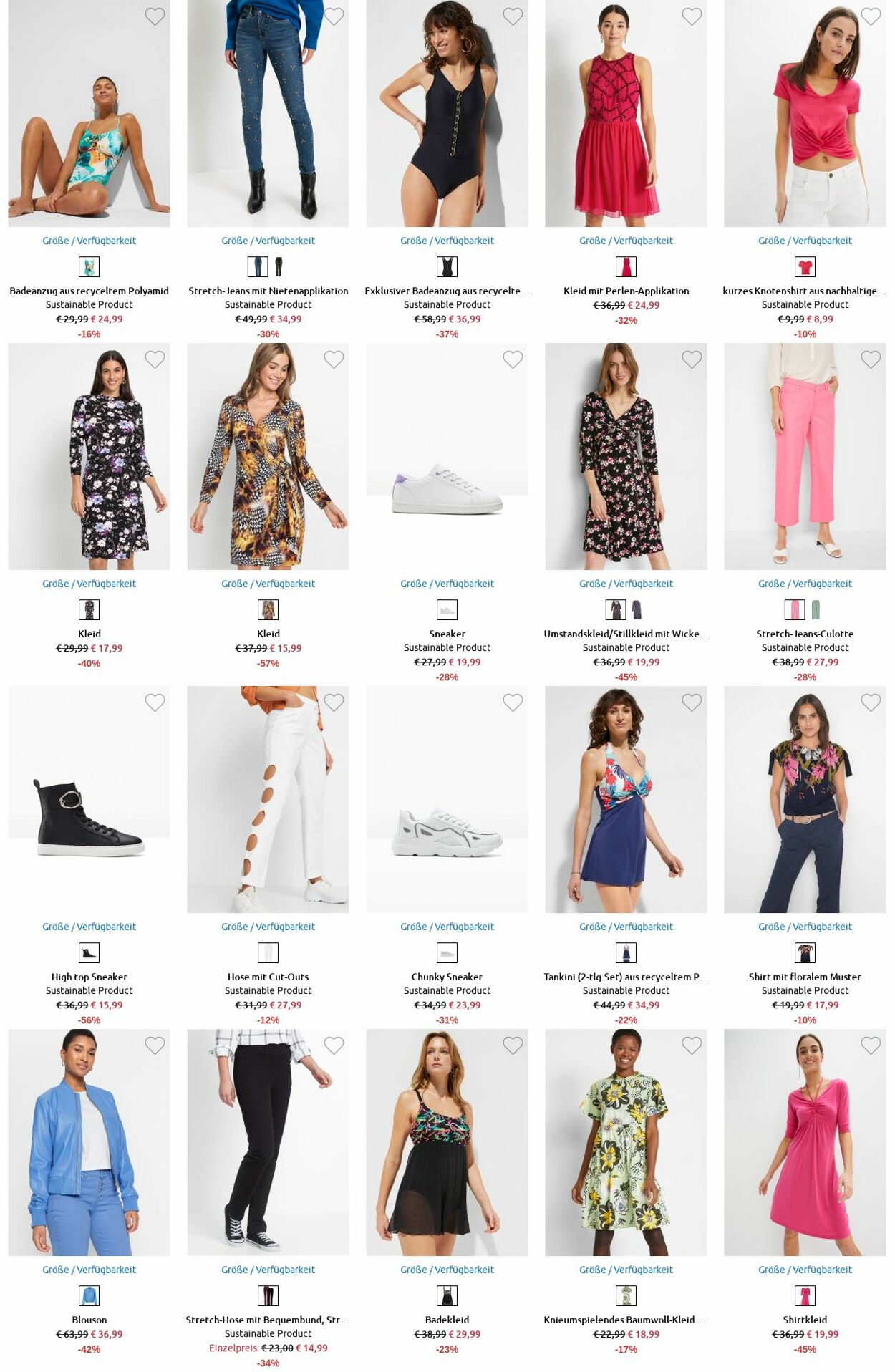
Task: Show Größe / Verfügbarkeit for the Tankini
Action: (x=626, y=927)
